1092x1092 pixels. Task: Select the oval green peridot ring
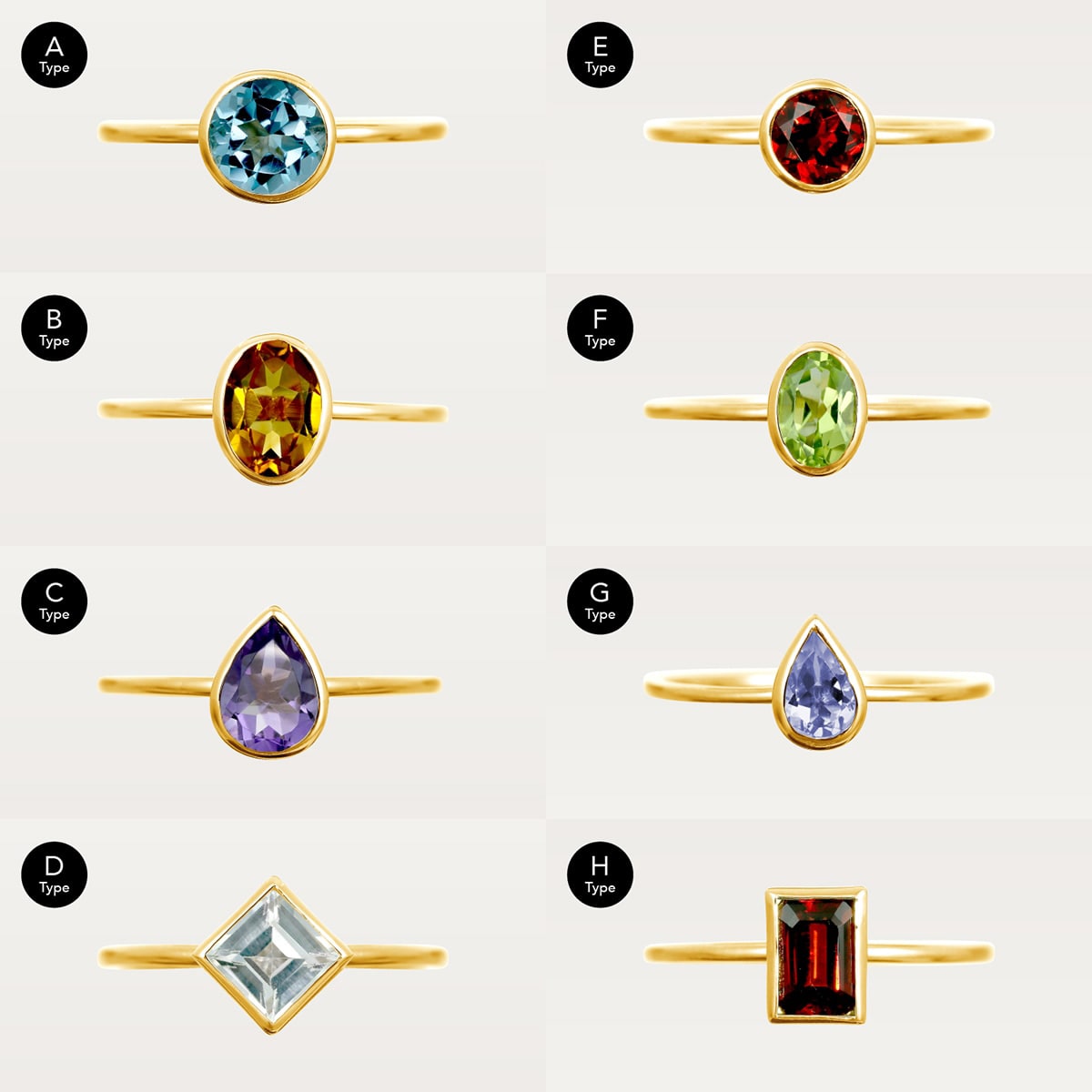point(817,409)
